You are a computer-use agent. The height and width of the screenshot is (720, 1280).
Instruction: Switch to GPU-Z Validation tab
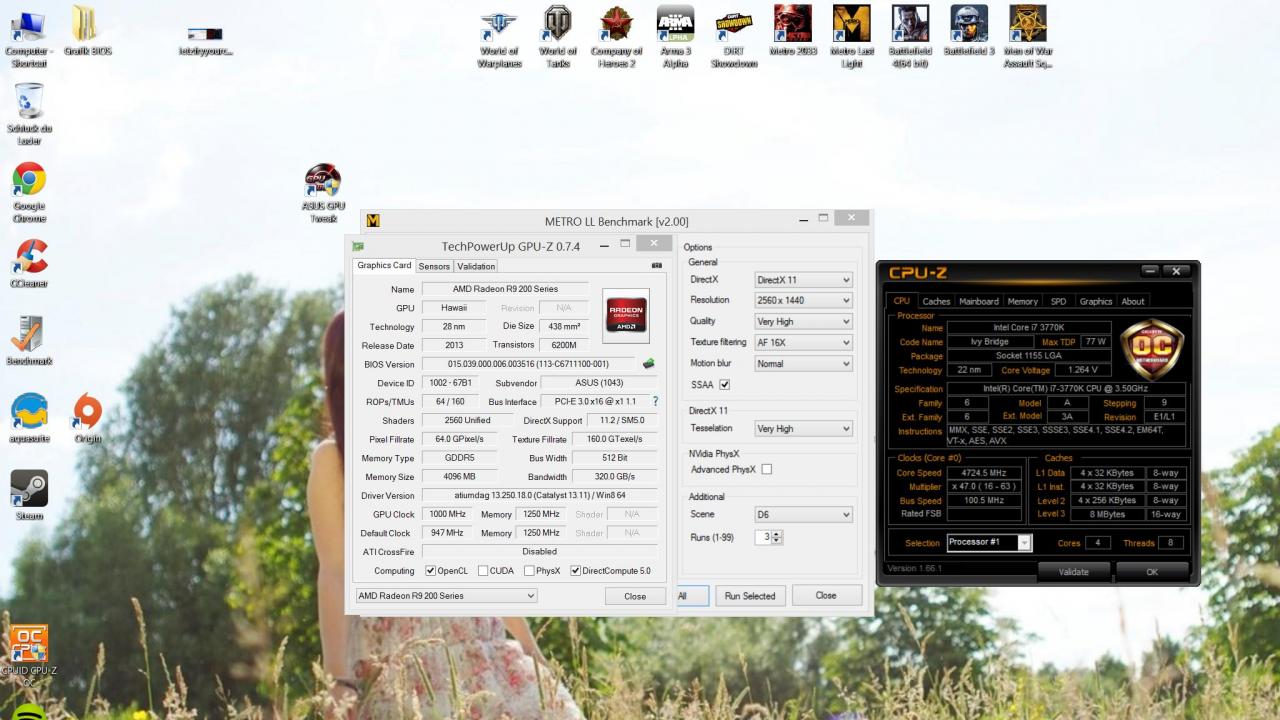(476, 266)
